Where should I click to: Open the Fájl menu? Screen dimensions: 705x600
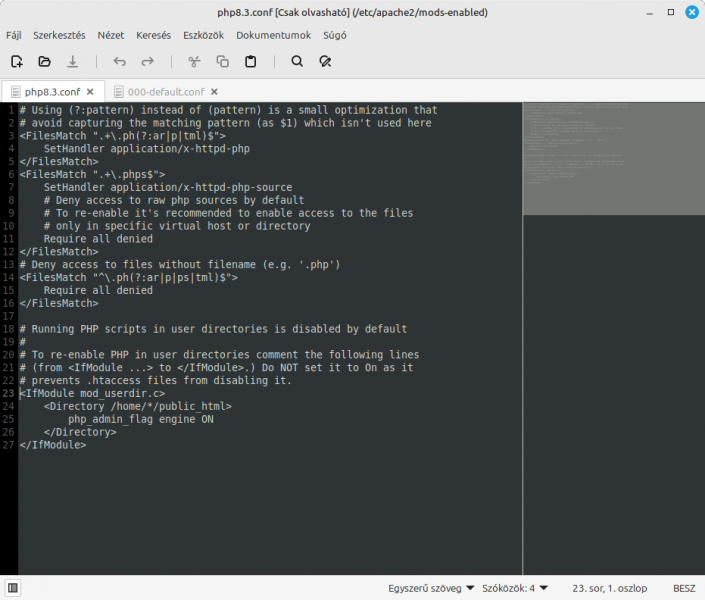tap(14, 35)
